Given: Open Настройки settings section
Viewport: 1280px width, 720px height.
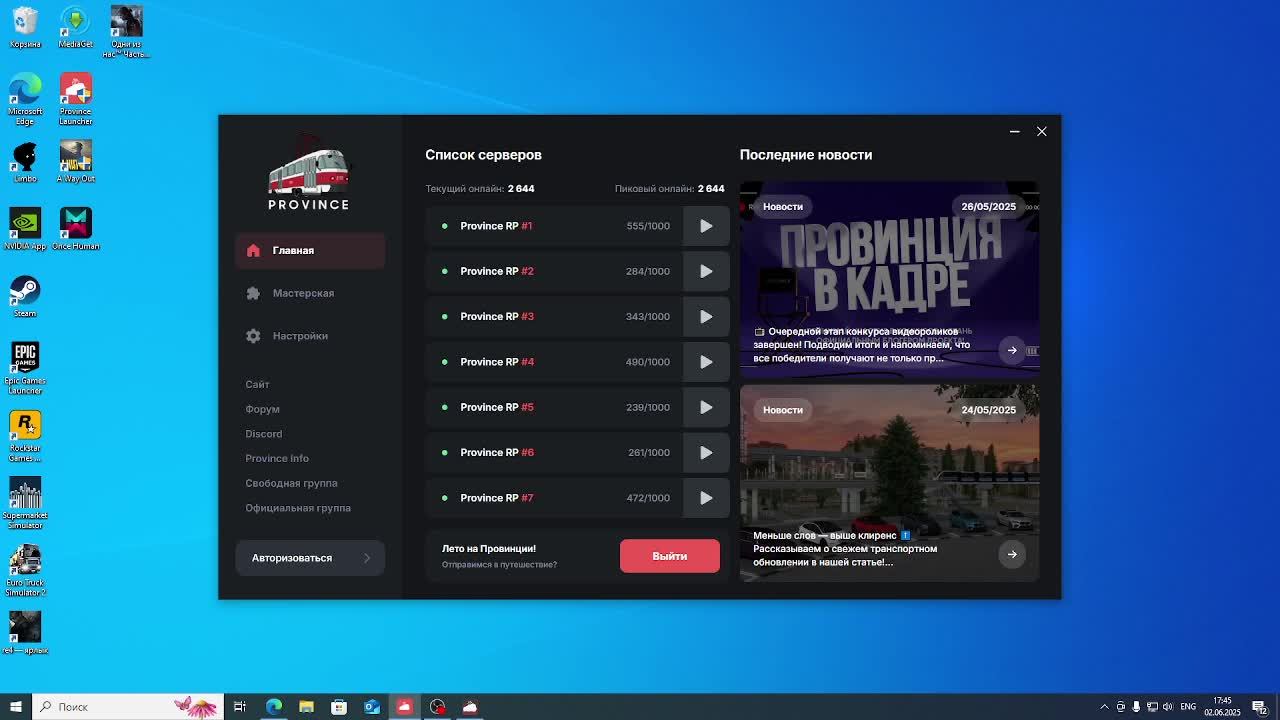Looking at the screenshot, I should click(x=300, y=336).
